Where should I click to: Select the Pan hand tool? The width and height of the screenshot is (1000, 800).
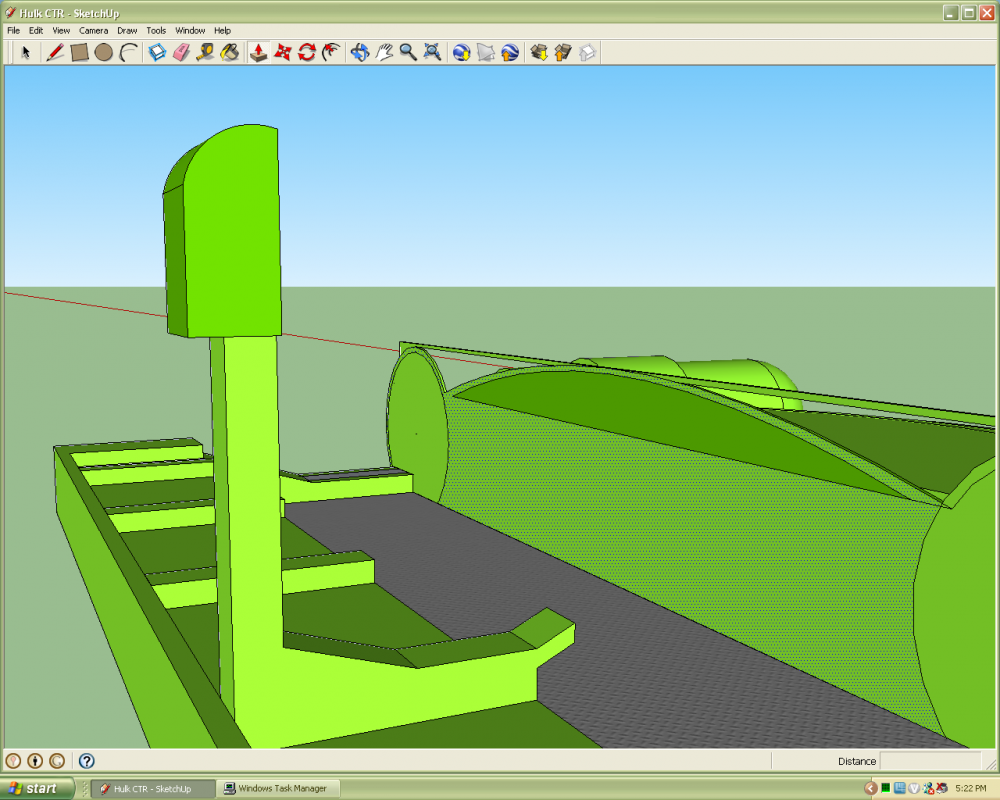click(x=384, y=52)
